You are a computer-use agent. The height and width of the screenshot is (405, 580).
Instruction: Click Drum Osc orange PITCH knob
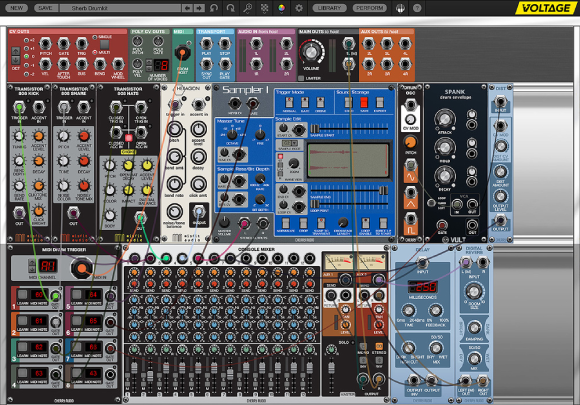click(x=410, y=142)
